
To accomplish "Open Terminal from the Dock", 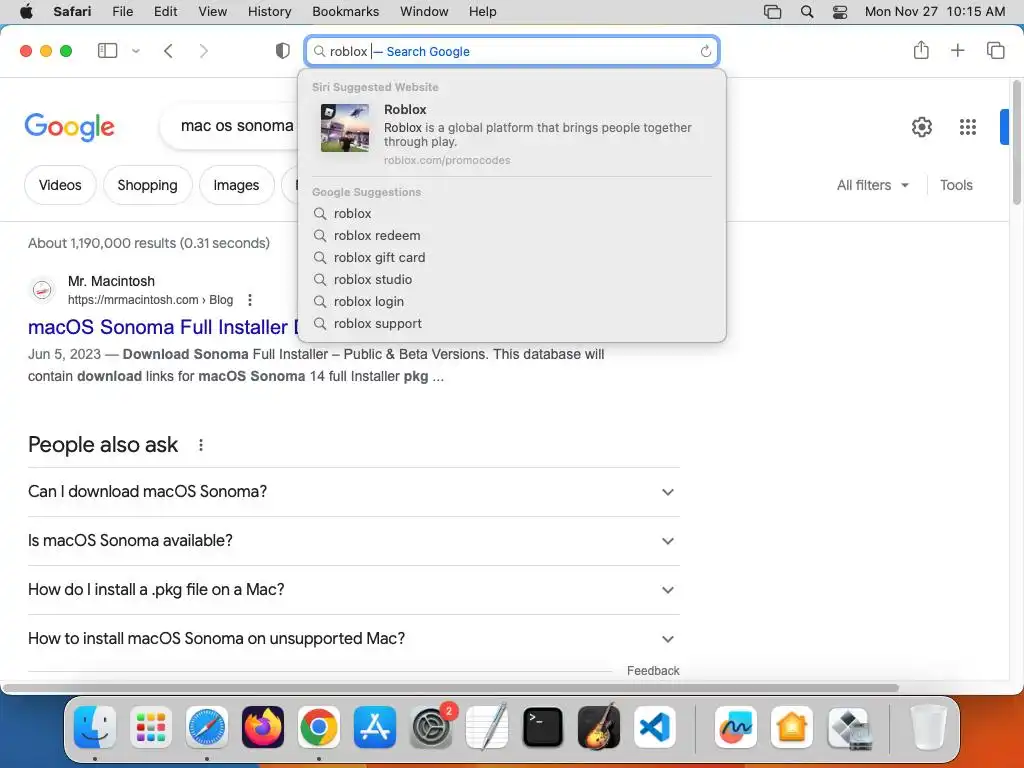I will pos(543,727).
